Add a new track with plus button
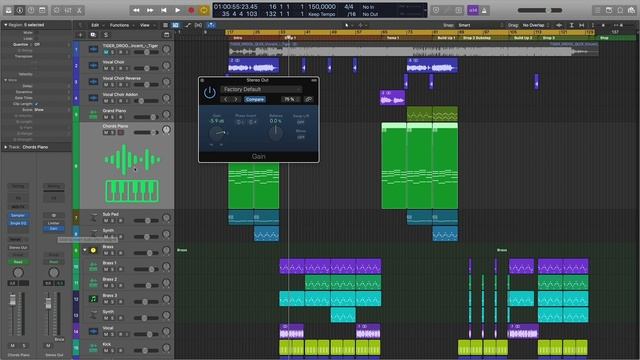640x360 pixels. tap(80, 35)
